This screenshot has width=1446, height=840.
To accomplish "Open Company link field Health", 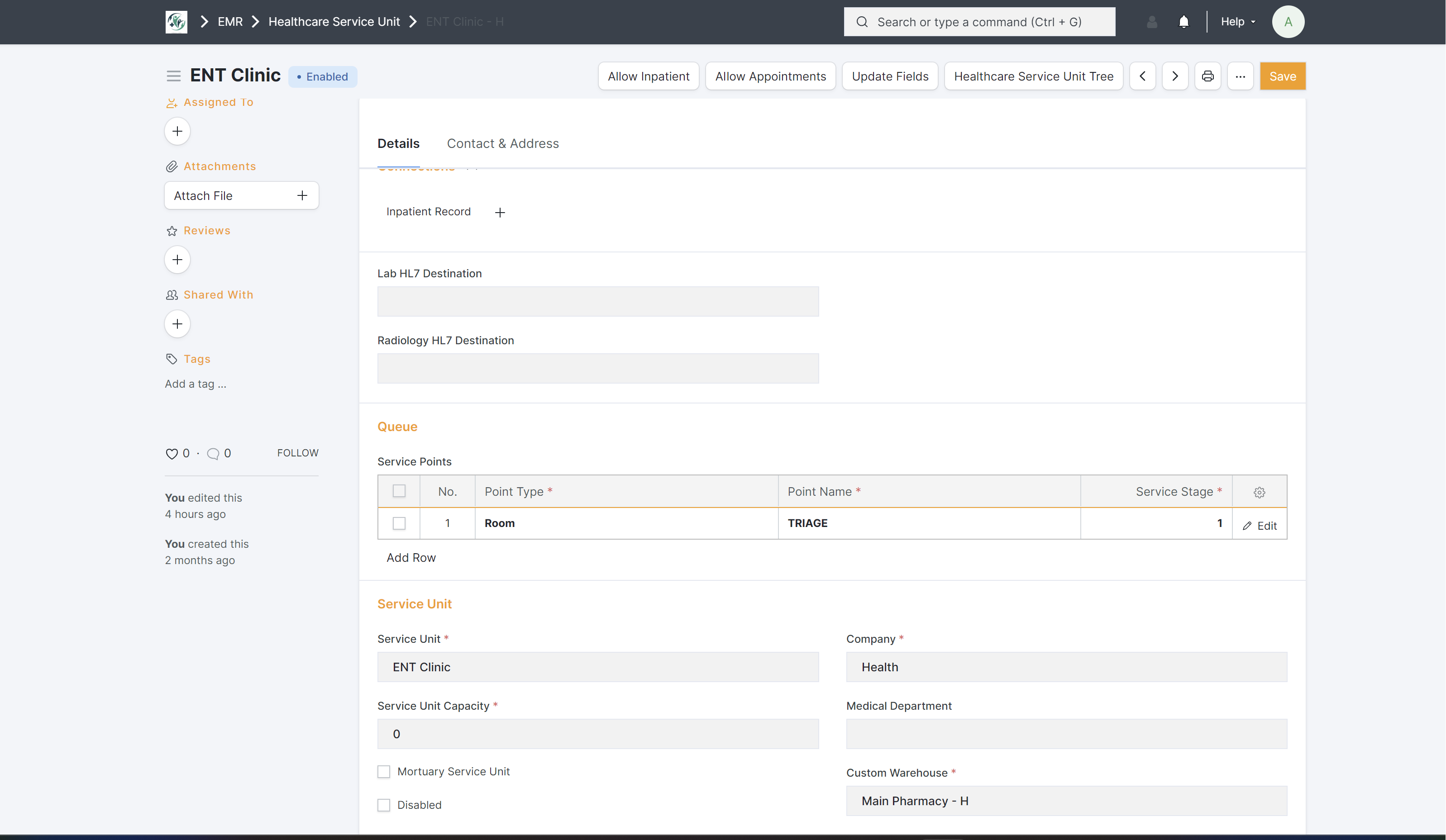I will tap(1067, 667).
